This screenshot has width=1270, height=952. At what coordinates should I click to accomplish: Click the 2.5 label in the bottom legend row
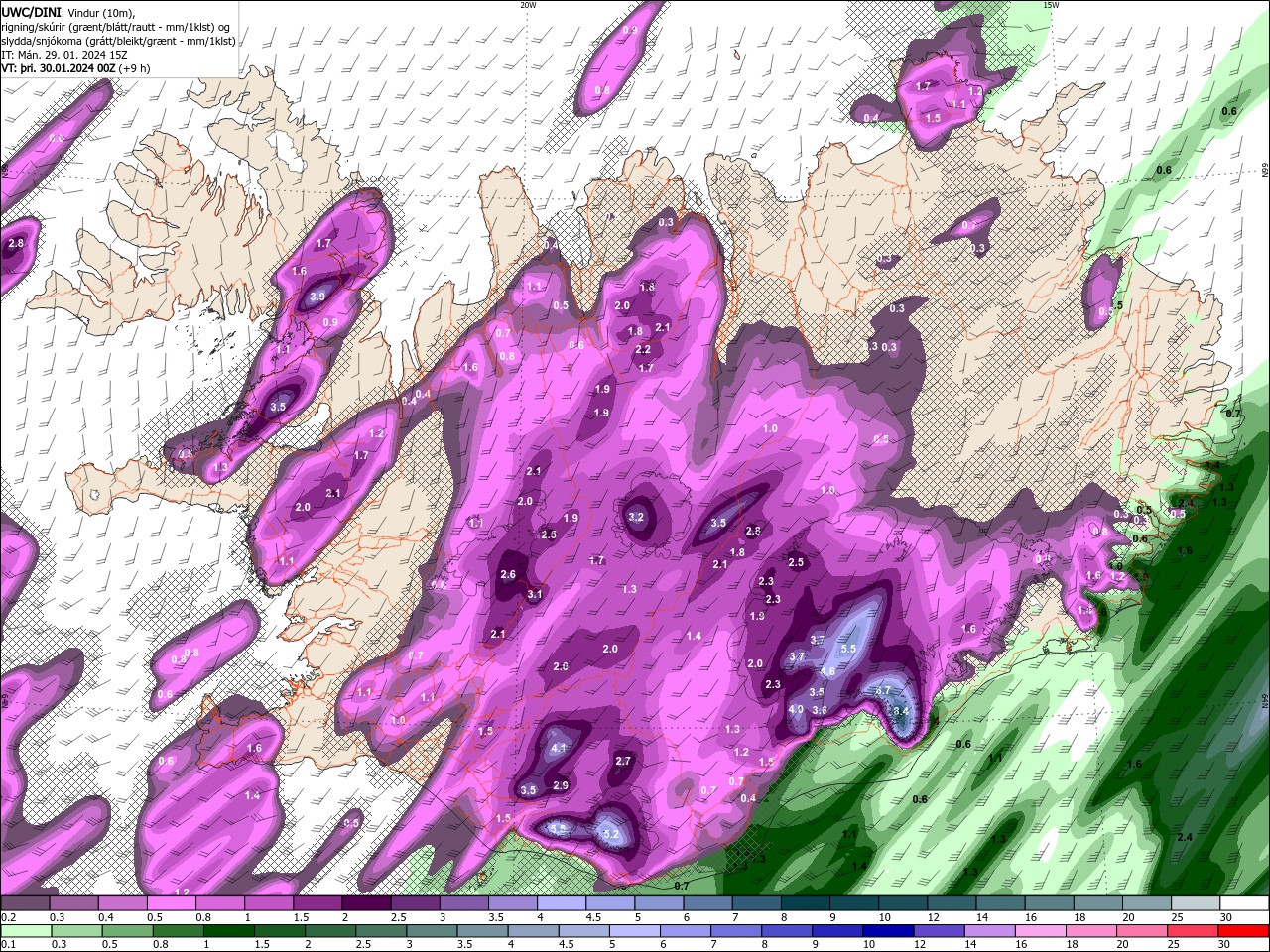(x=361, y=945)
